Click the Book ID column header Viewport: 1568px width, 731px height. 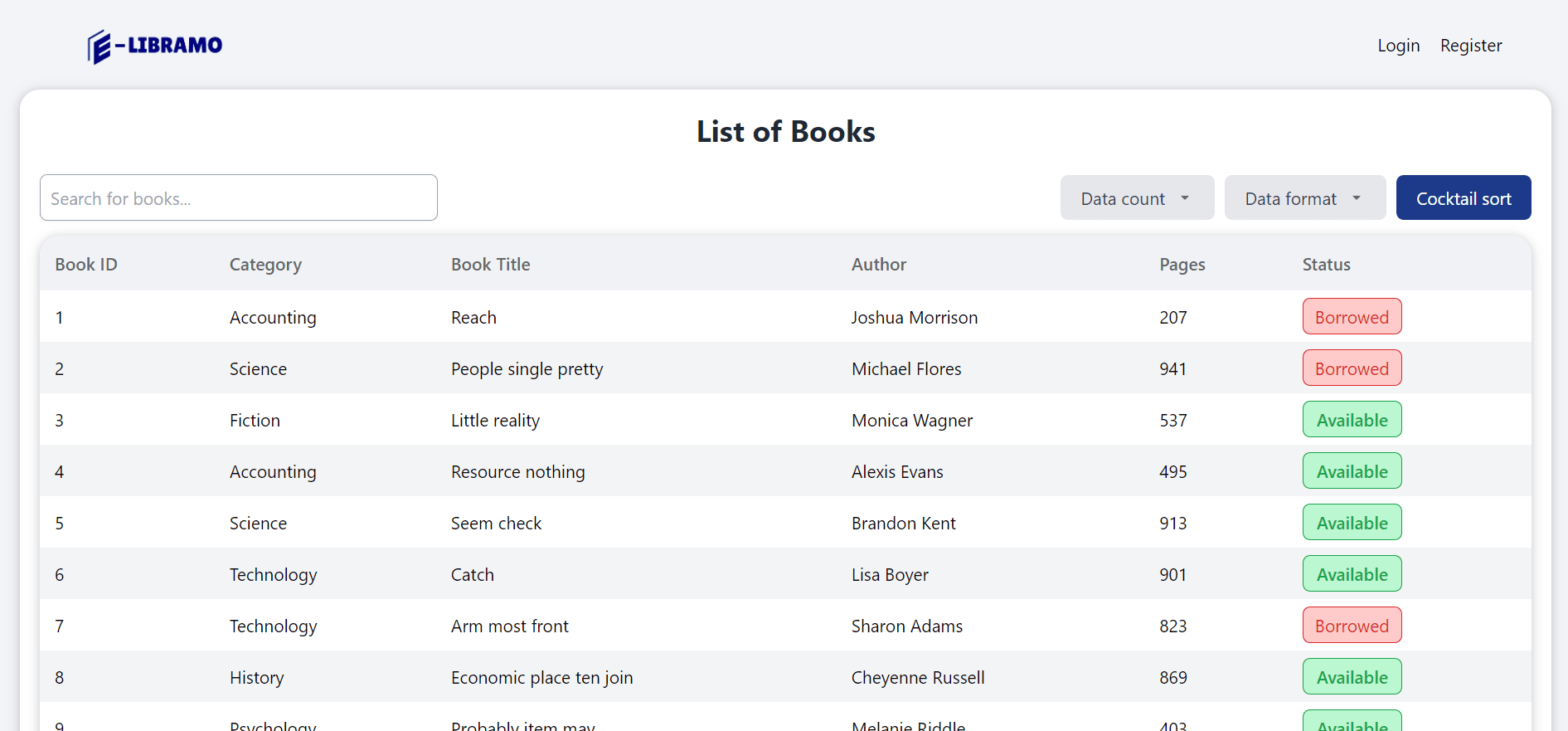86,265
